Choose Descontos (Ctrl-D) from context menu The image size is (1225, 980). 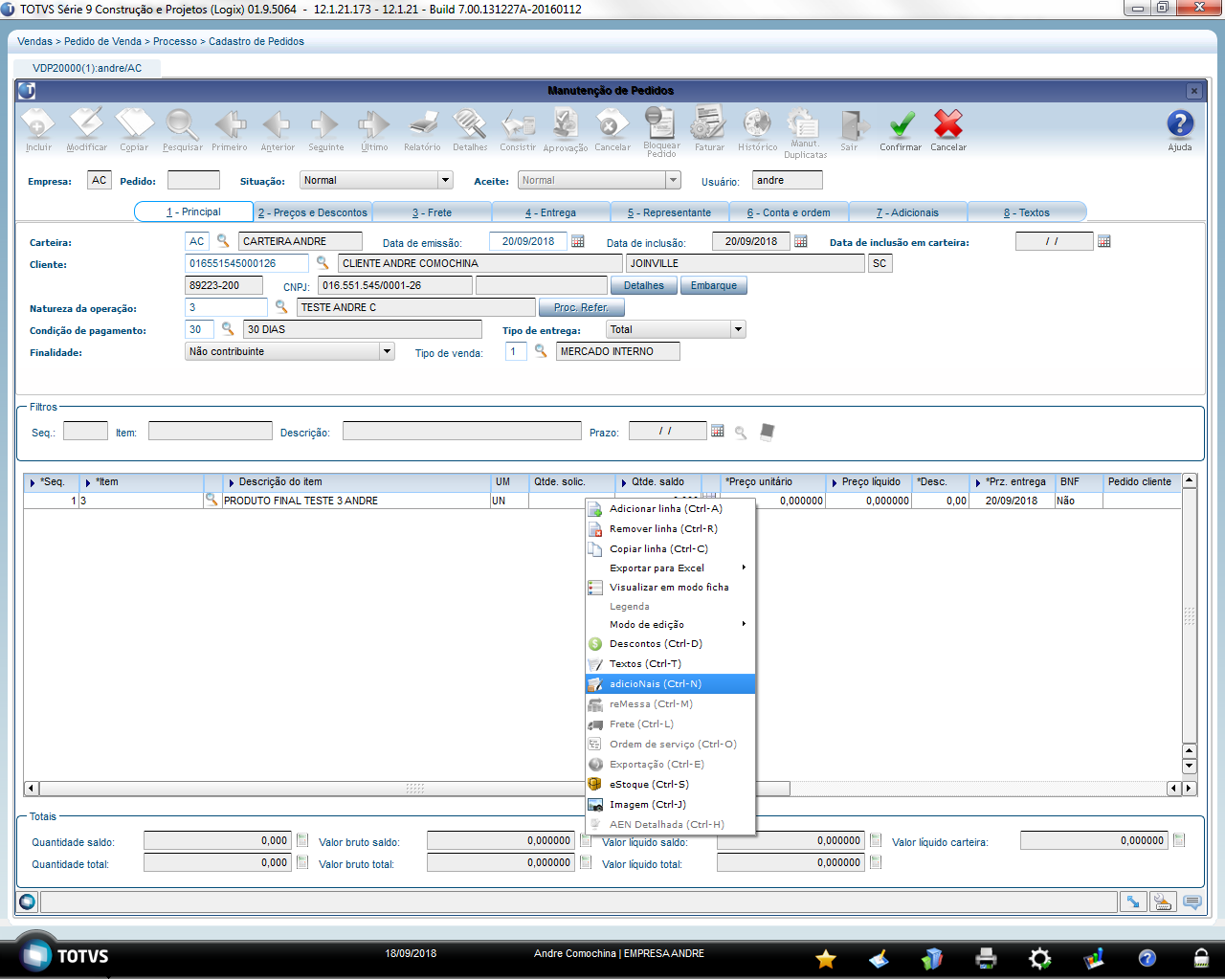[x=670, y=643]
